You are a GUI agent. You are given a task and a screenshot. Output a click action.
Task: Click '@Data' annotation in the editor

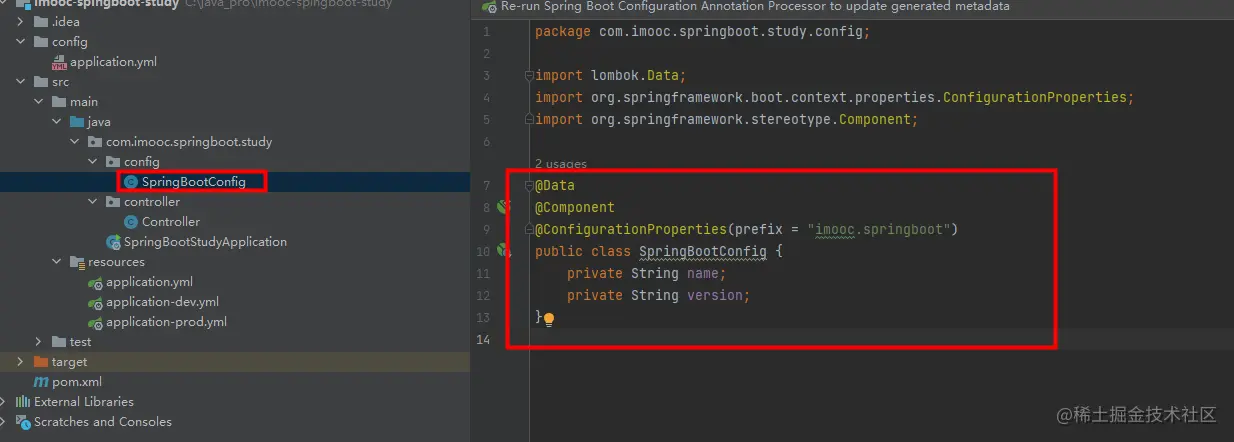[x=555, y=186]
